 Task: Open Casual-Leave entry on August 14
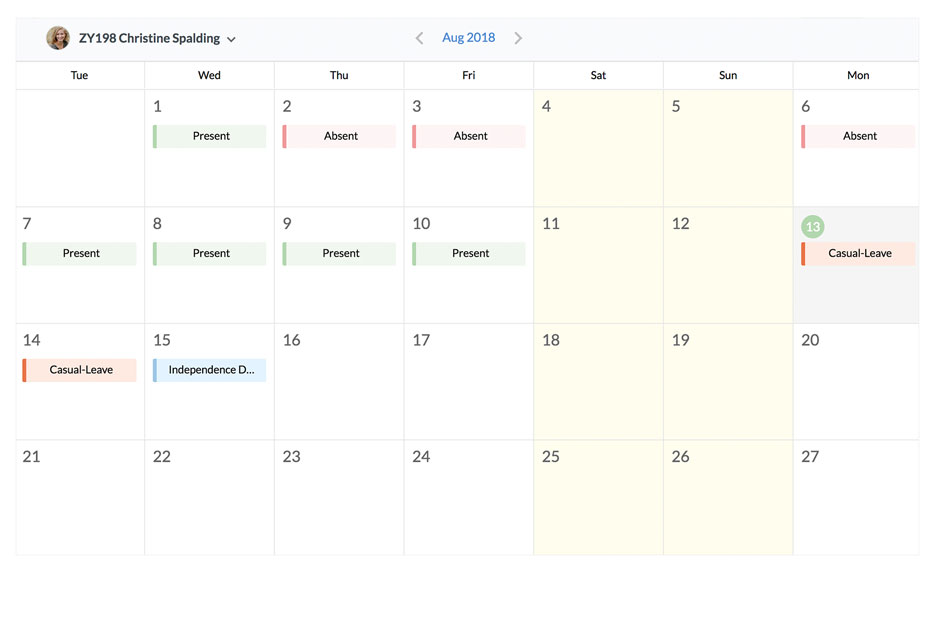coord(80,370)
